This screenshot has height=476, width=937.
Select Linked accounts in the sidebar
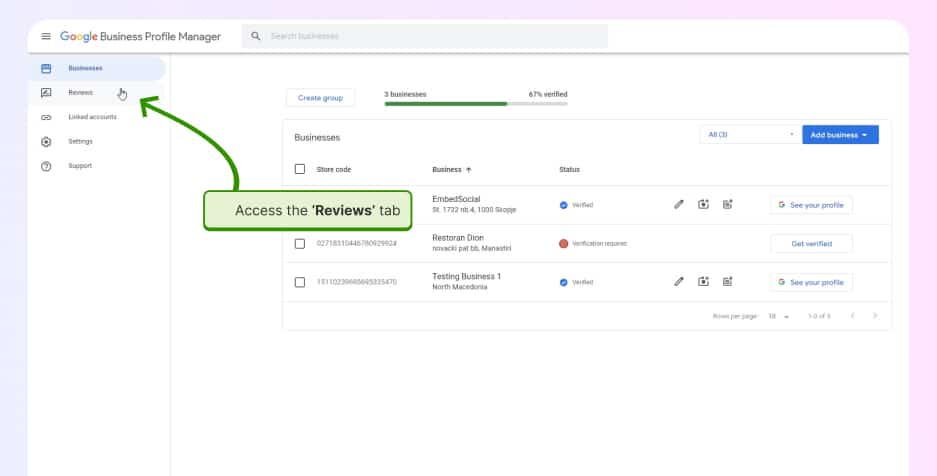92,117
